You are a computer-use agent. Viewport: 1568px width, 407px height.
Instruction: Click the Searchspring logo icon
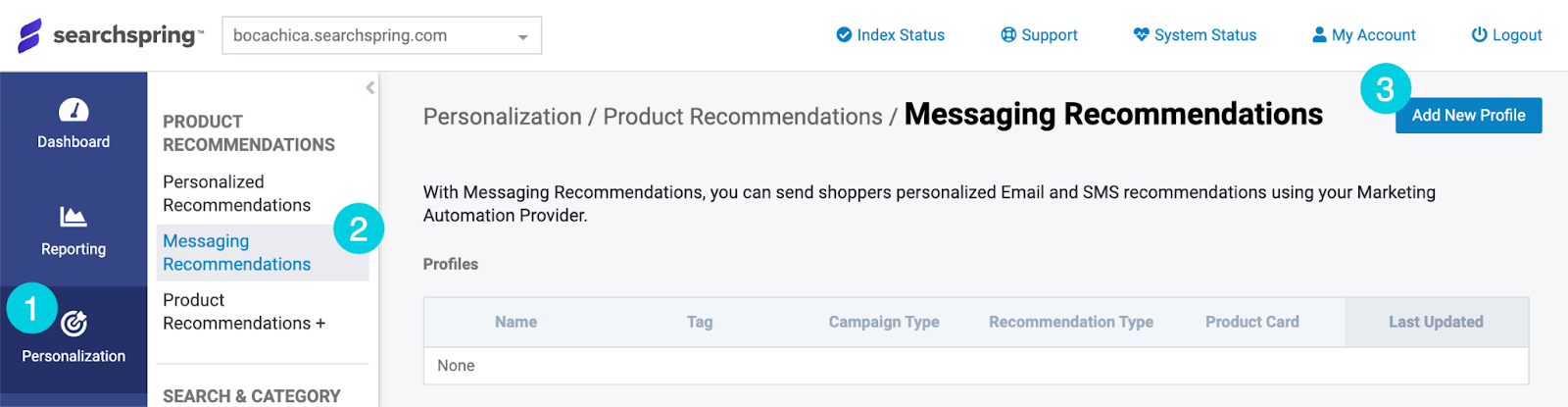coord(30,35)
